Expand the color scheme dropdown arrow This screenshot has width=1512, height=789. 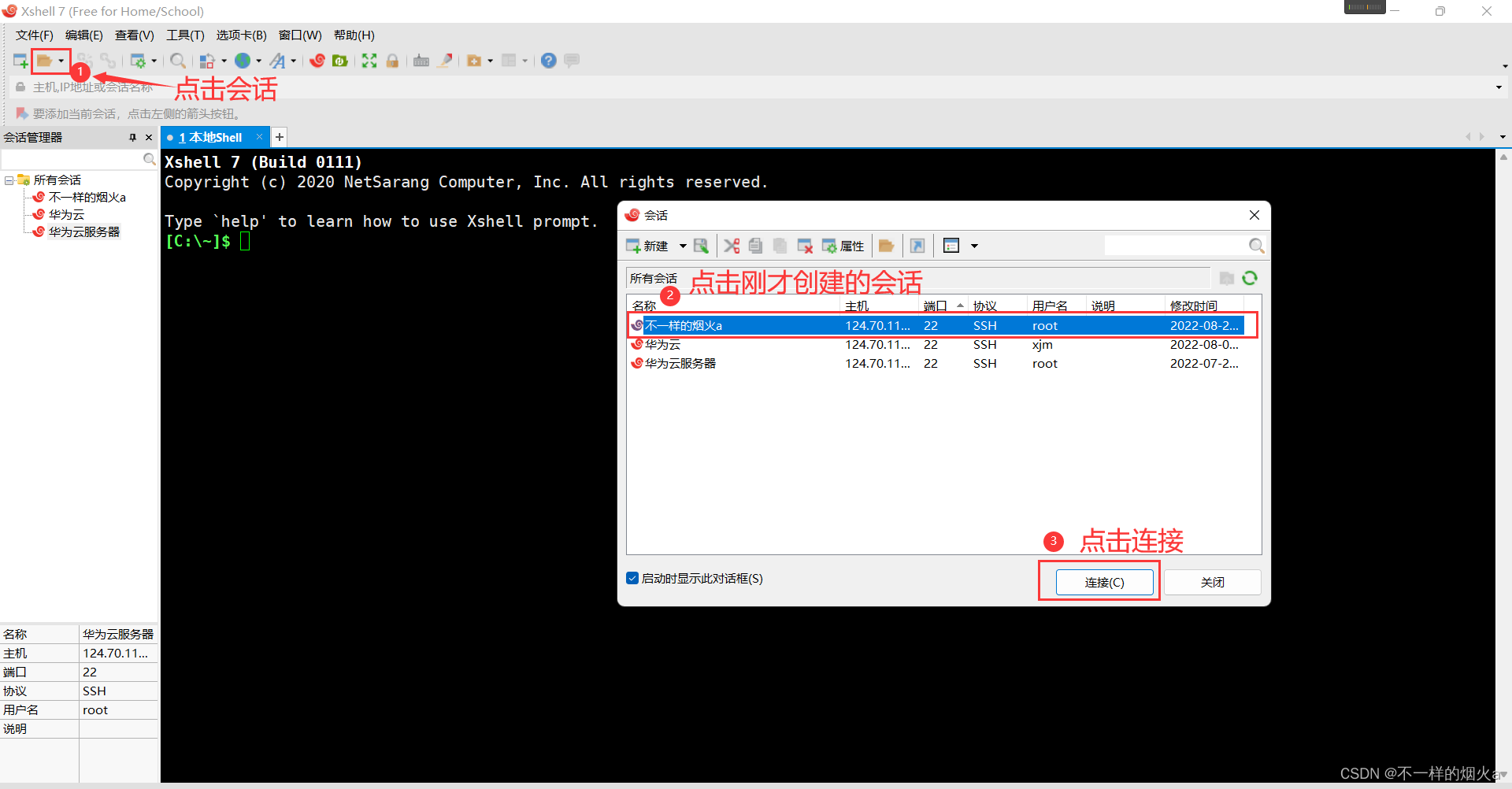click(224, 61)
